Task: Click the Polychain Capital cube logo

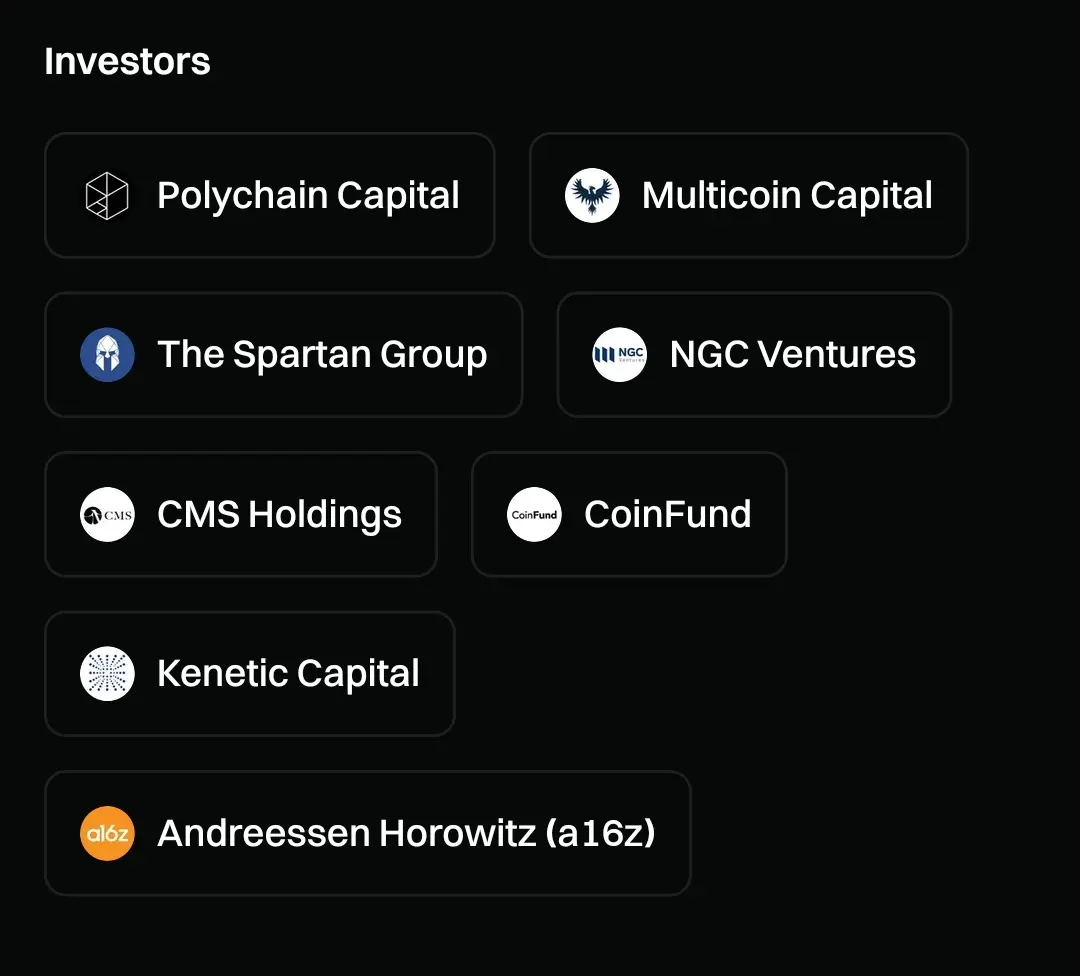Action: pos(107,195)
